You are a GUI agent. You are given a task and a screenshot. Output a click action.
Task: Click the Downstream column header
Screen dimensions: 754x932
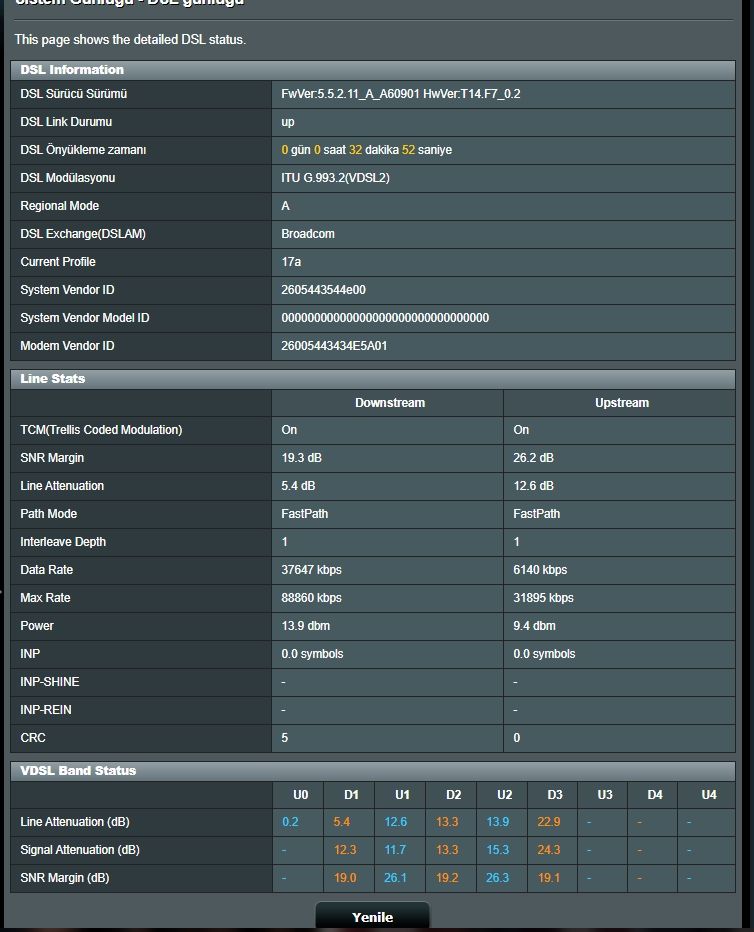click(390, 402)
